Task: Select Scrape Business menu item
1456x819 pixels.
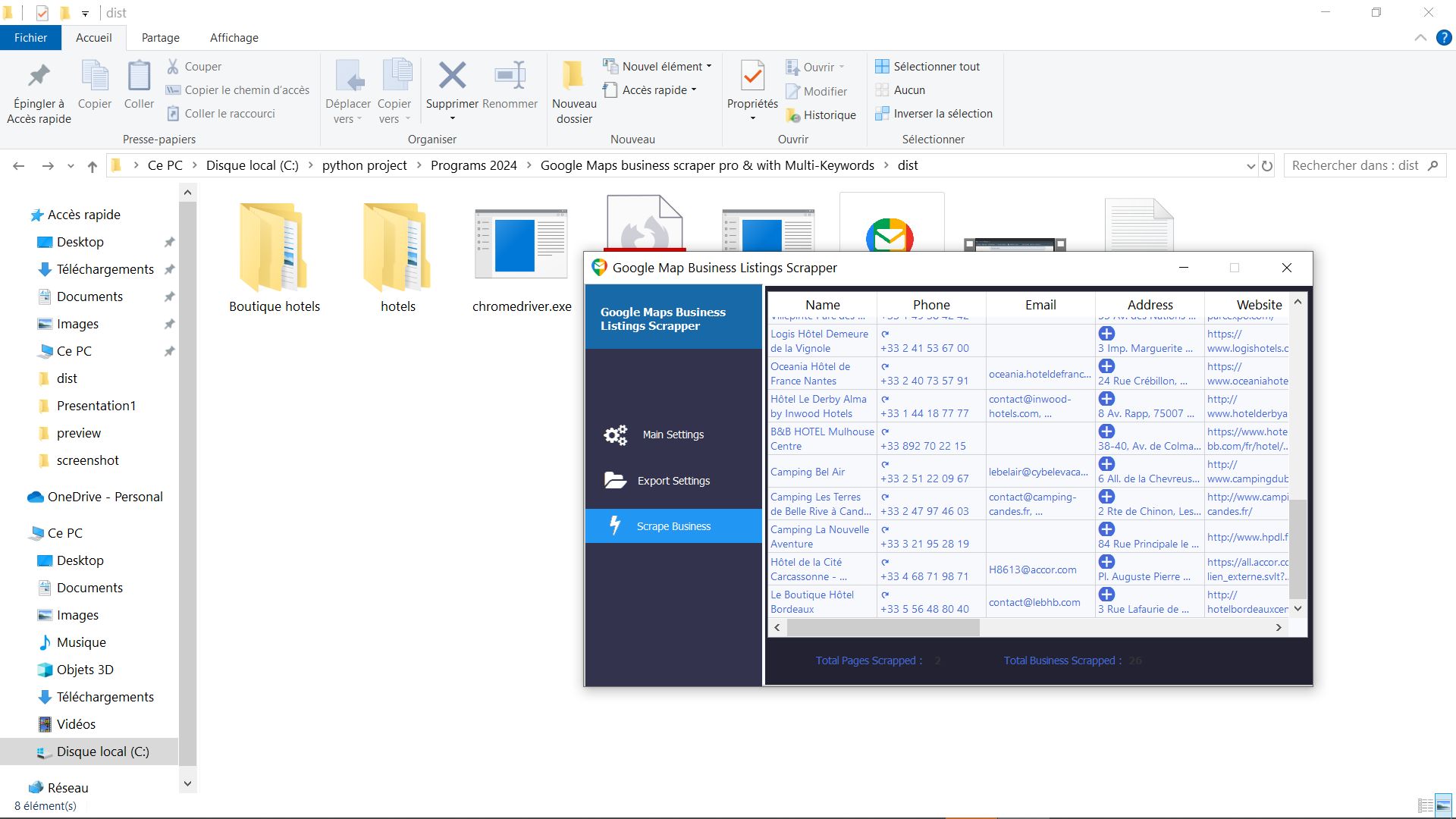Action: [x=673, y=526]
